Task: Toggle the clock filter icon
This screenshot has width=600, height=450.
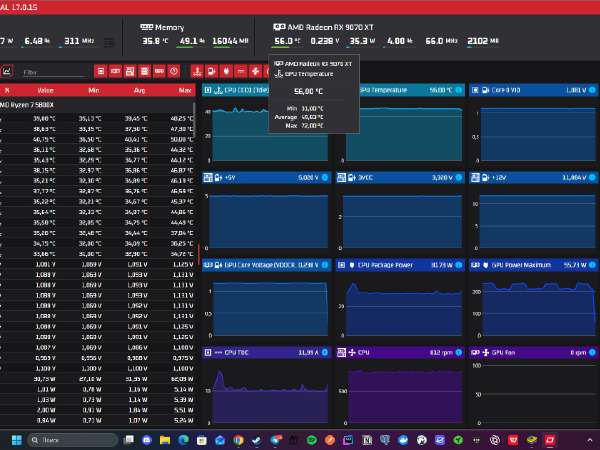Action: pyautogui.click(x=174, y=71)
